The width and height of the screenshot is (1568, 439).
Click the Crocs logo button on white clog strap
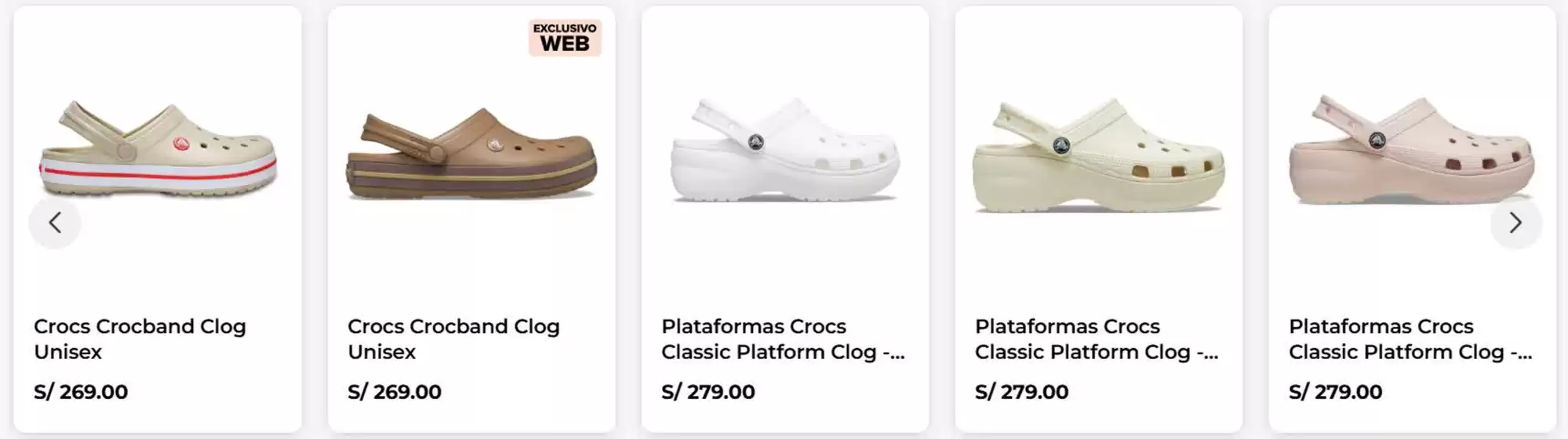click(755, 142)
